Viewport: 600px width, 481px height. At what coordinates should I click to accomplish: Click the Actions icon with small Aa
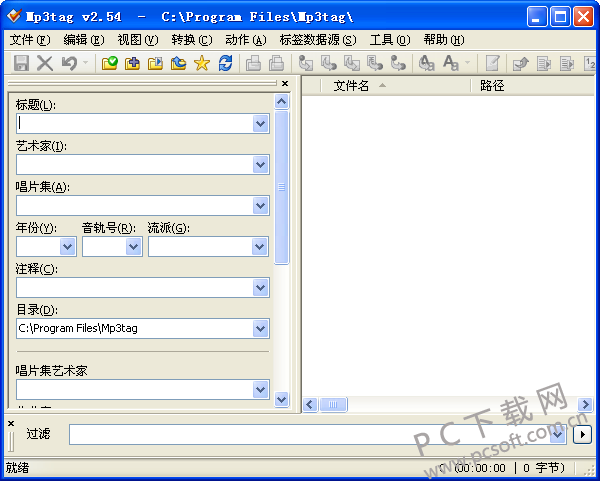(x=427, y=63)
